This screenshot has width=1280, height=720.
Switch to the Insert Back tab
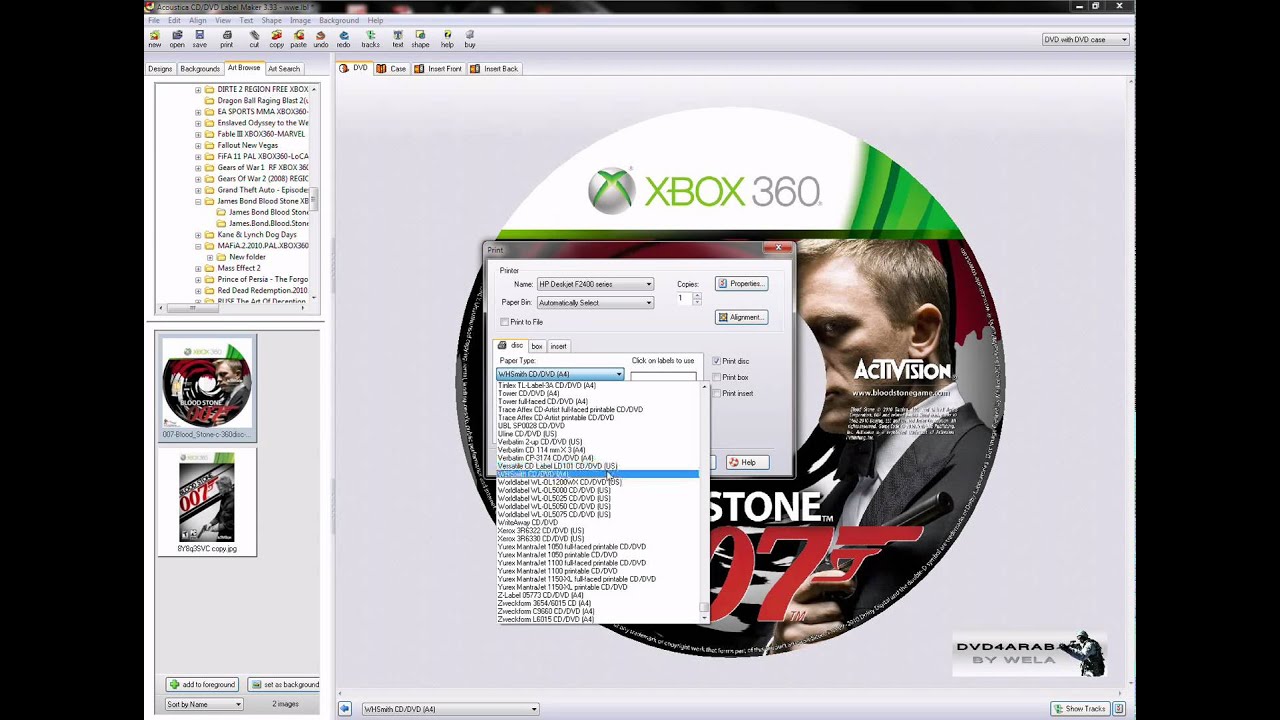494,69
